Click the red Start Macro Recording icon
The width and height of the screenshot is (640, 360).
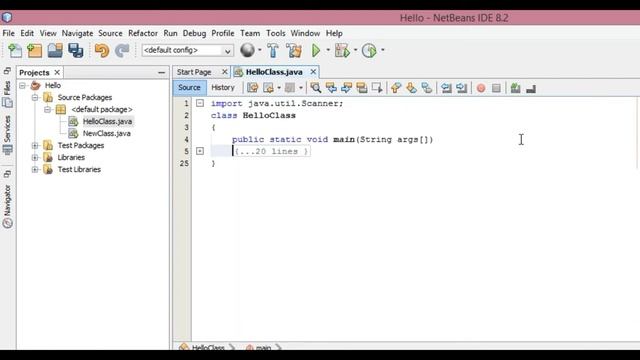tap(481, 88)
